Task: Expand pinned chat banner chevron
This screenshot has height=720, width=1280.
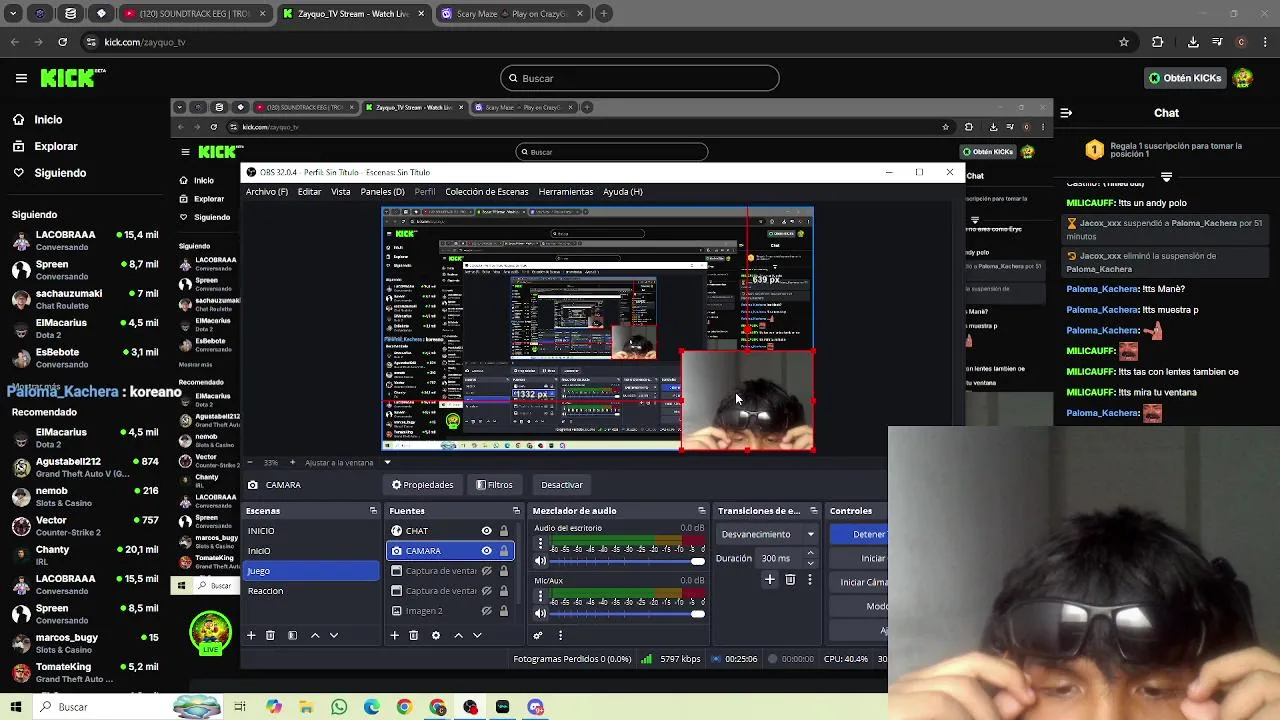Action: tap(1166, 177)
